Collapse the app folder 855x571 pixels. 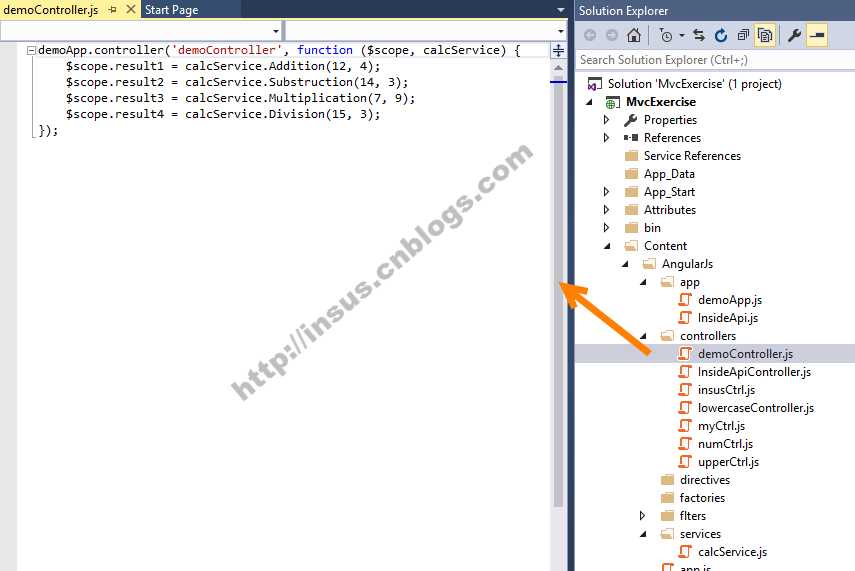(643, 282)
